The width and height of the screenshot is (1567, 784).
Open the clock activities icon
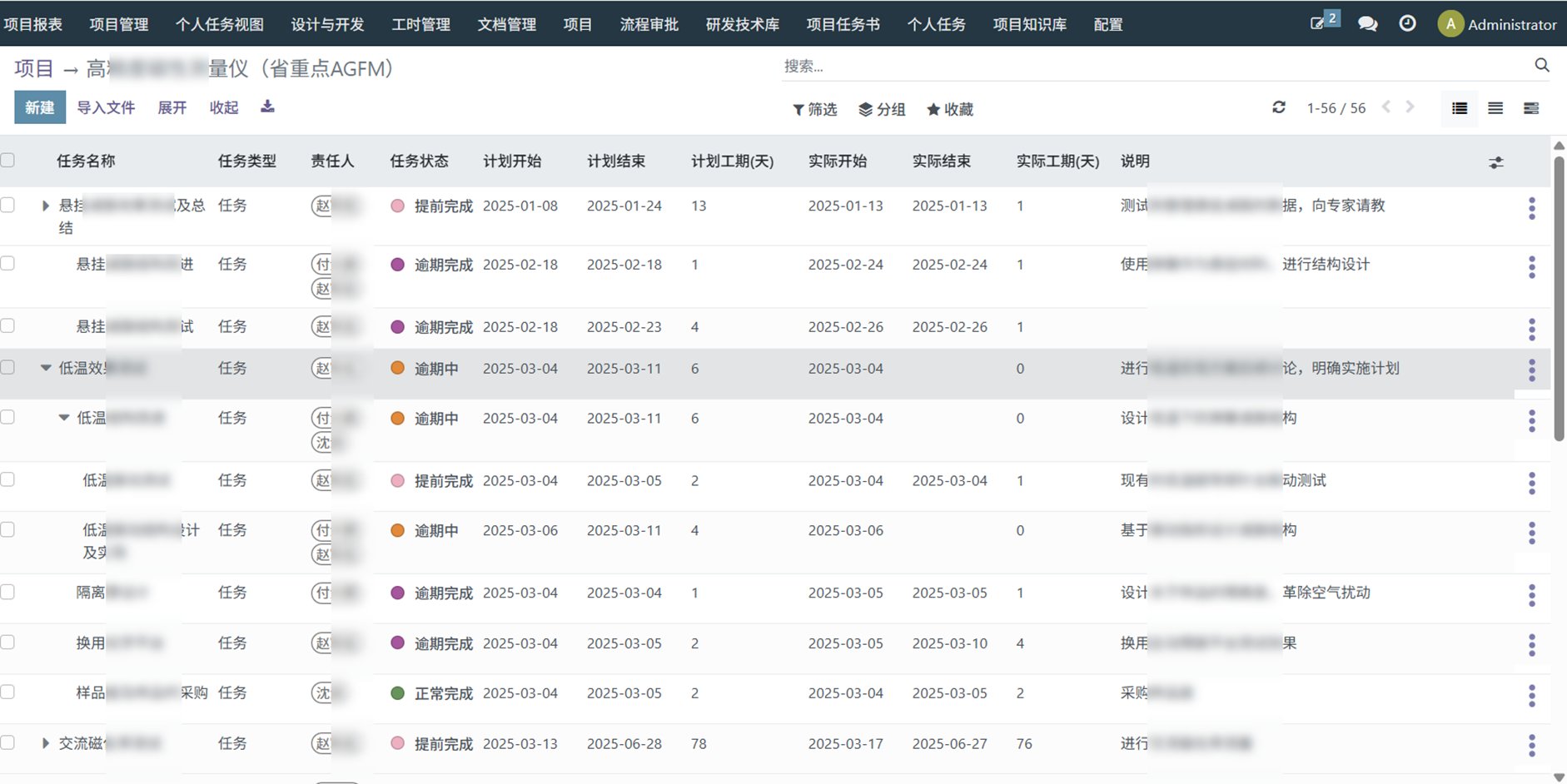(x=1407, y=23)
